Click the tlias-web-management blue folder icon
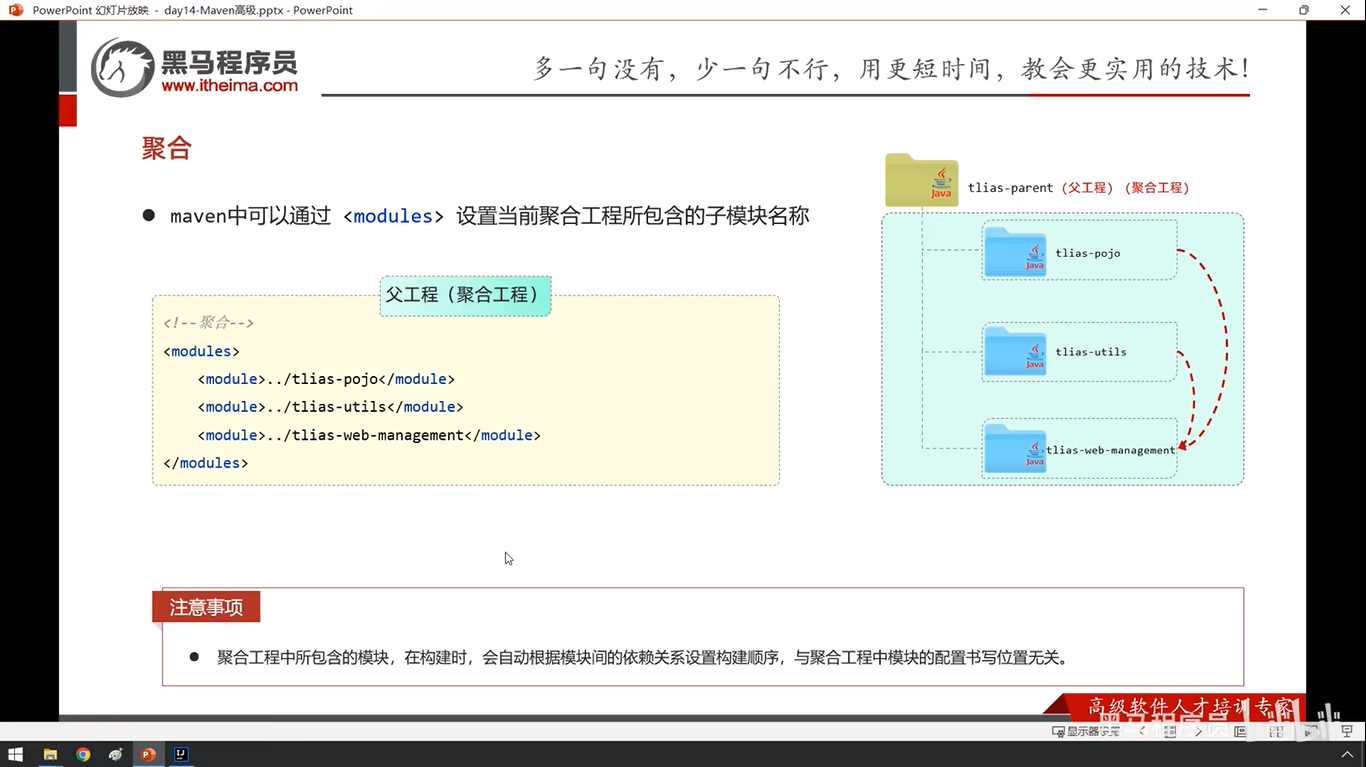The image size is (1366, 767). pyautogui.click(x=1015, y=448)
